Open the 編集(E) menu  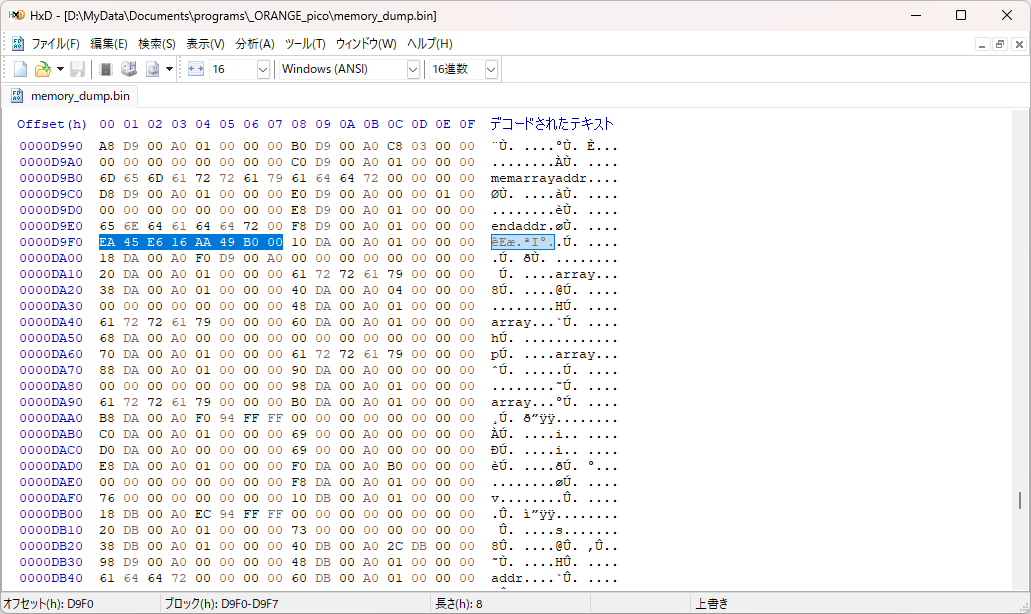tap(108, 44)
